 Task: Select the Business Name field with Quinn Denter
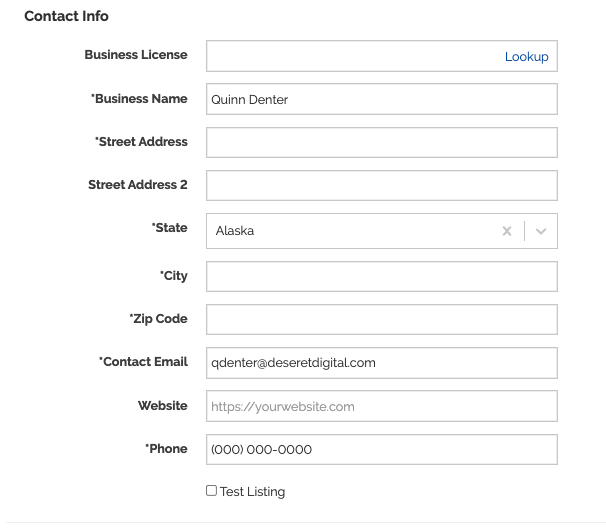pos(382,99)
